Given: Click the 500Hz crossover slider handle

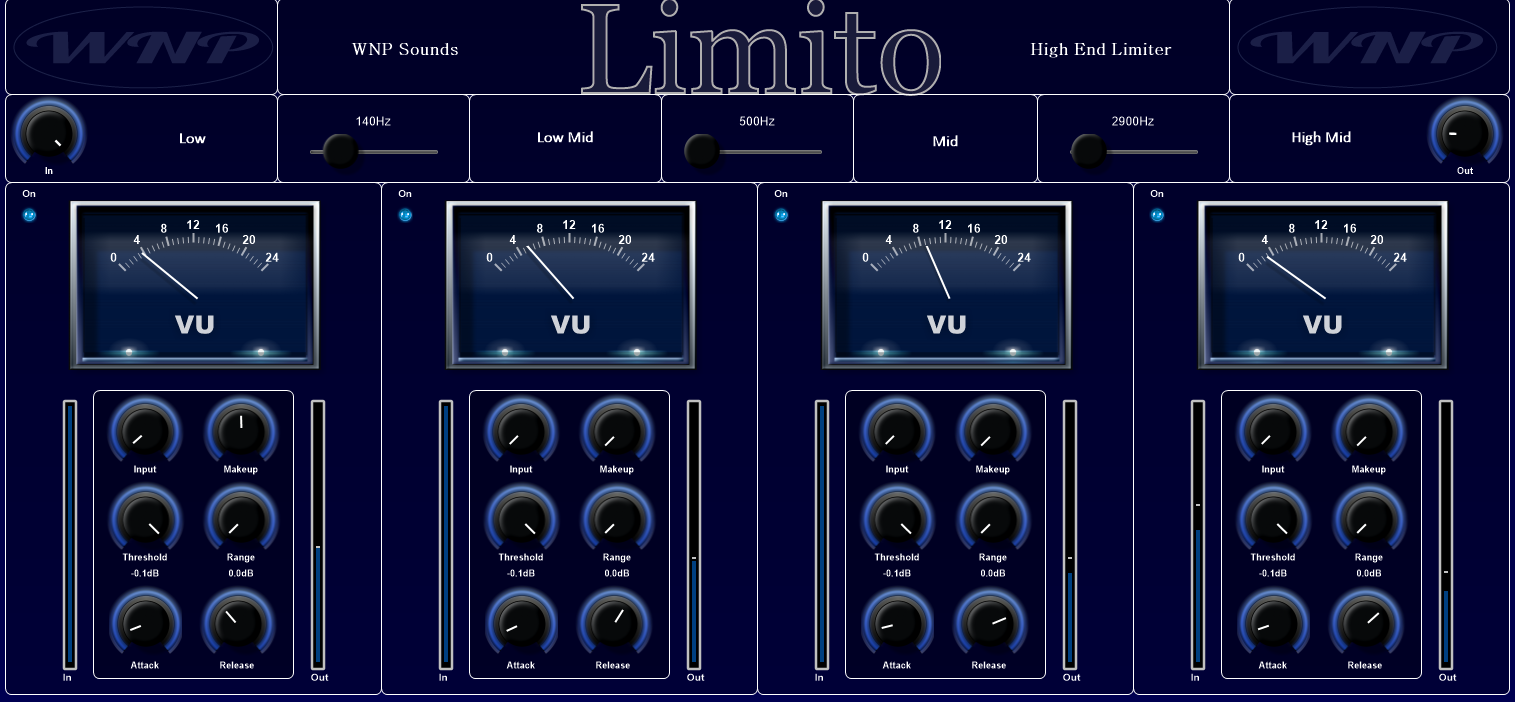Looking at the screenshot, I should pos(702,152).
